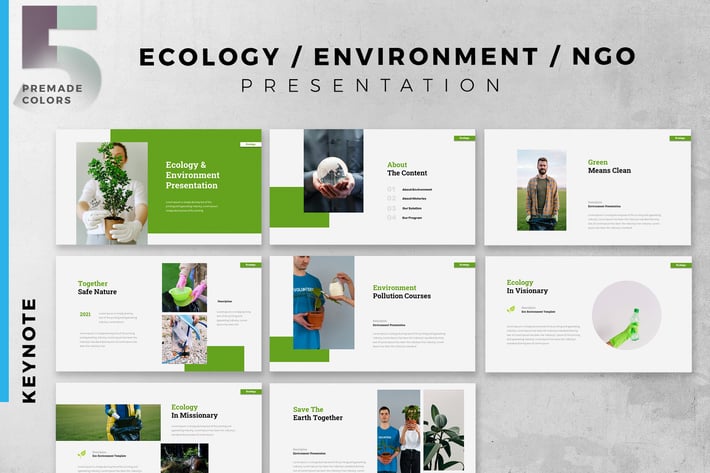
Task: Click the volunteer in blue shirt photo
Action: coord(324,302)
